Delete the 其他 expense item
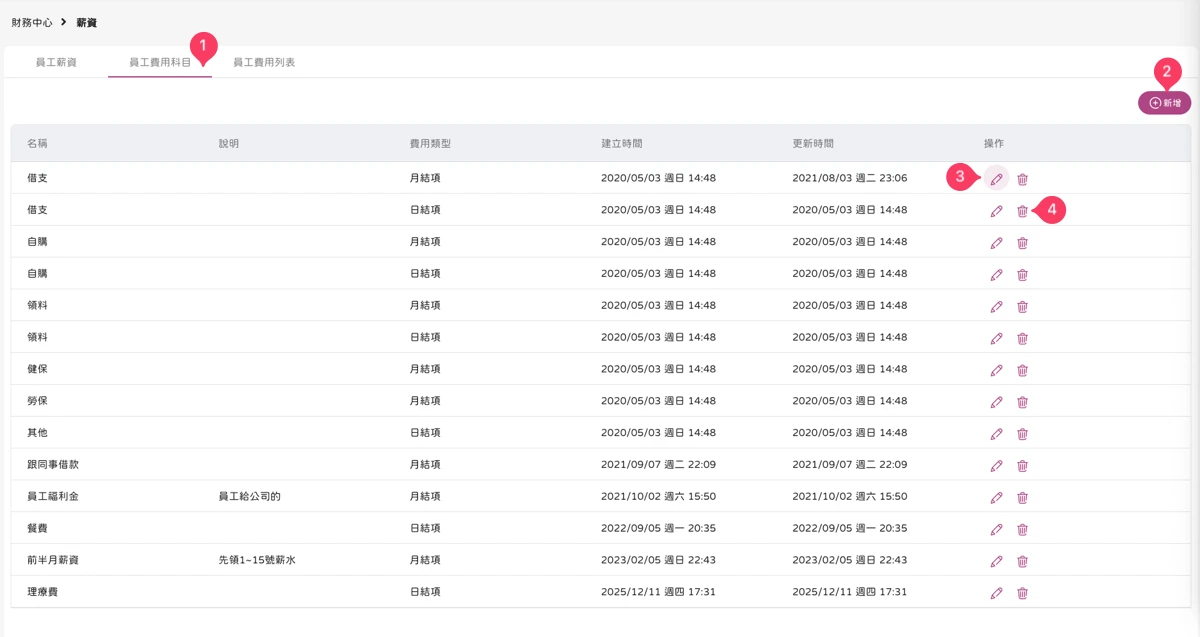This screenshot has height=637, width=1200. 1022,434
